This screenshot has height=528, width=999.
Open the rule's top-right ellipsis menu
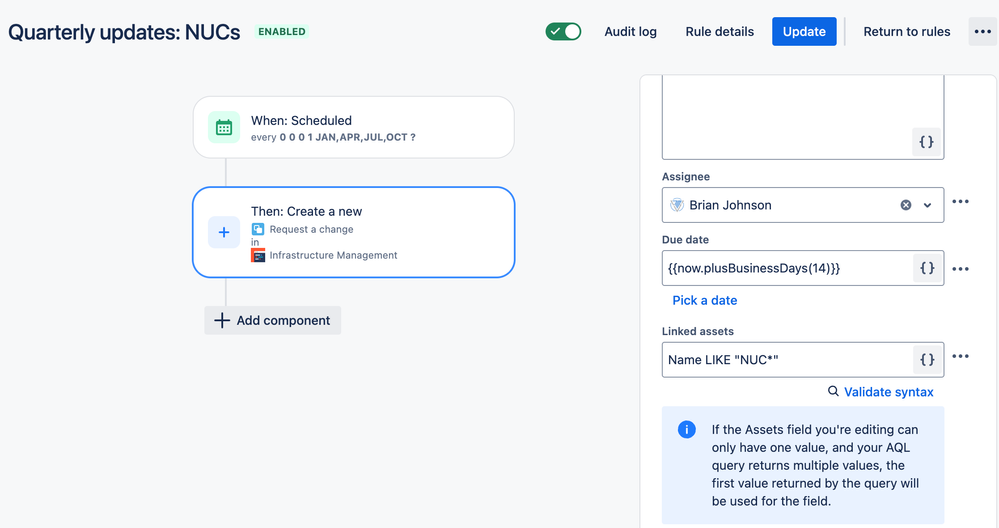982,31
